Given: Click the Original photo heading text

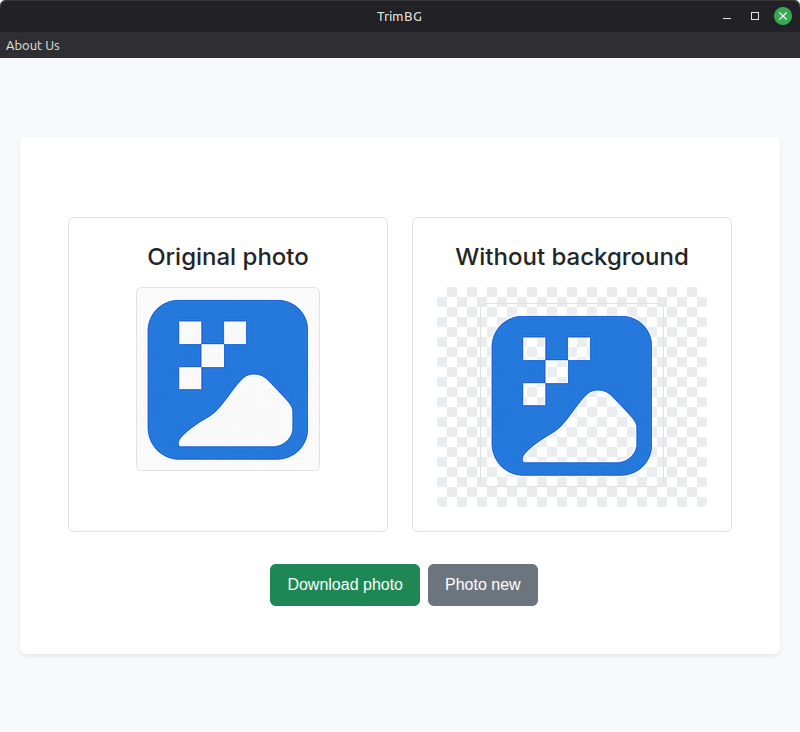Looking at the screenshot, I should pos(227,257).
